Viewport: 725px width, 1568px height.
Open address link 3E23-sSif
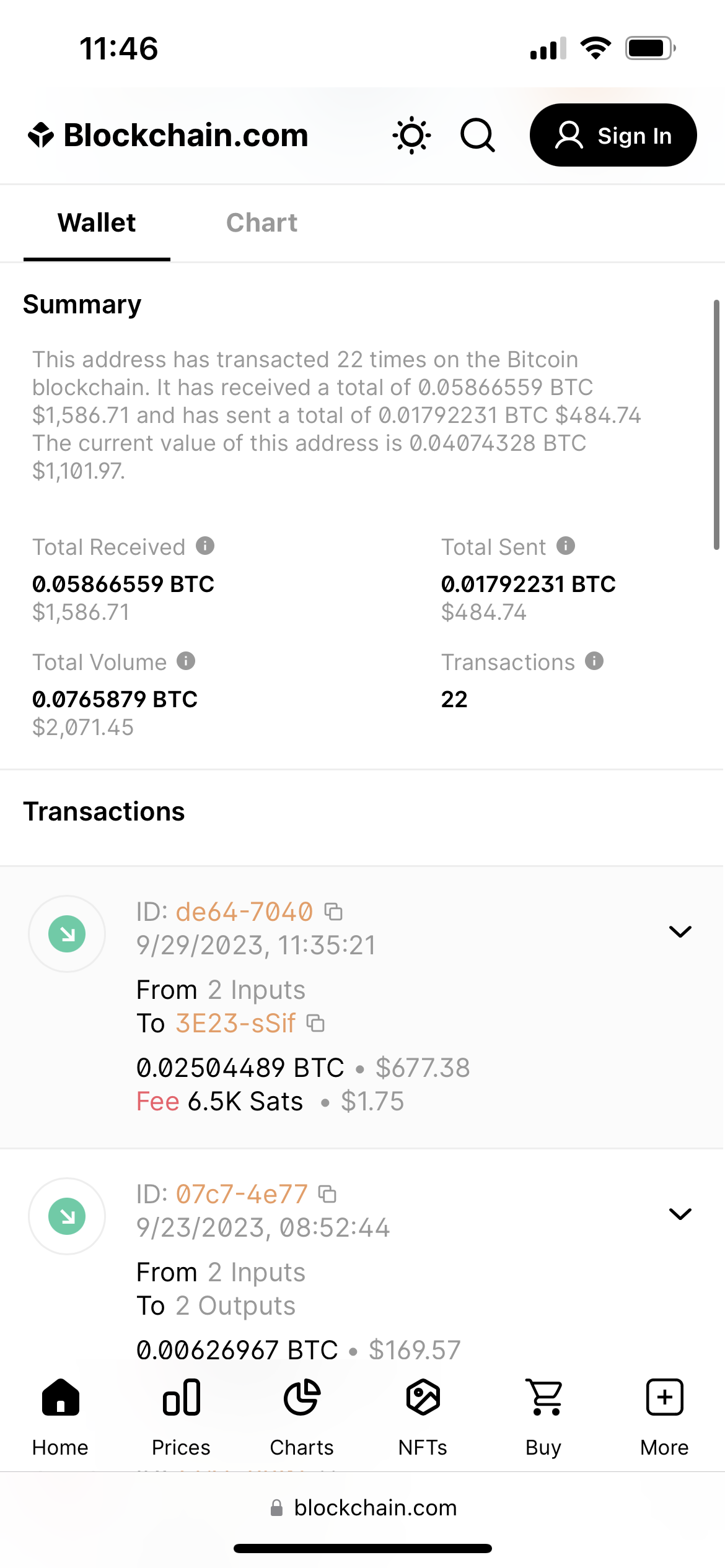click(235, 1023)
